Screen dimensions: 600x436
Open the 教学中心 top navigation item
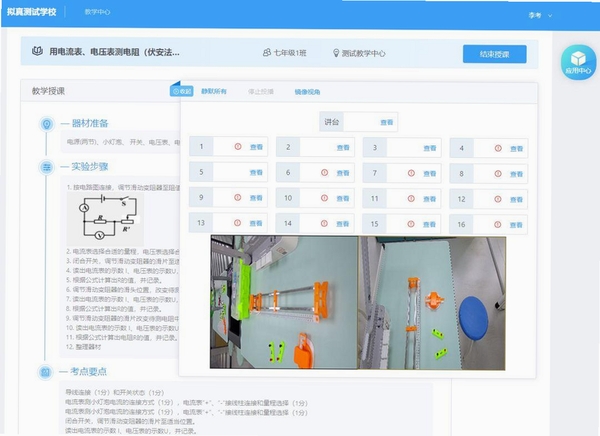(x=97, y=12)
